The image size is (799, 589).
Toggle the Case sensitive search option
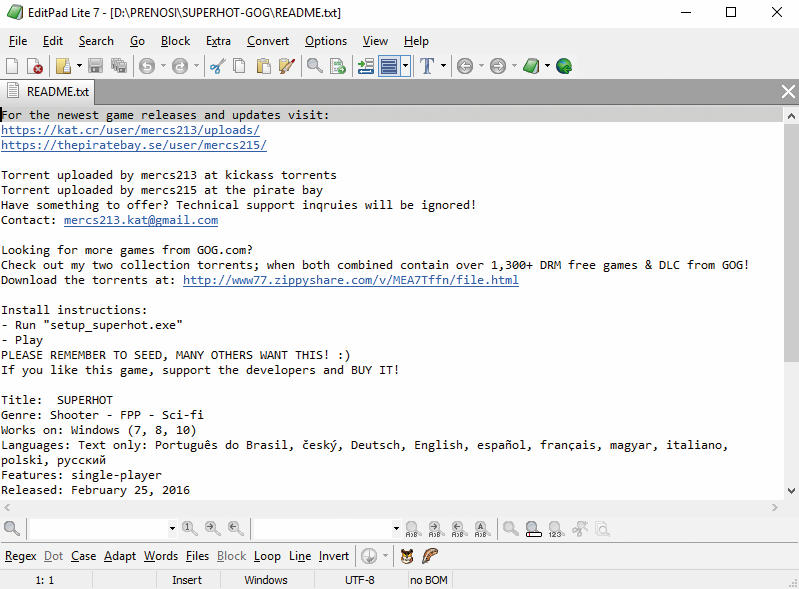tap(84, 556)
